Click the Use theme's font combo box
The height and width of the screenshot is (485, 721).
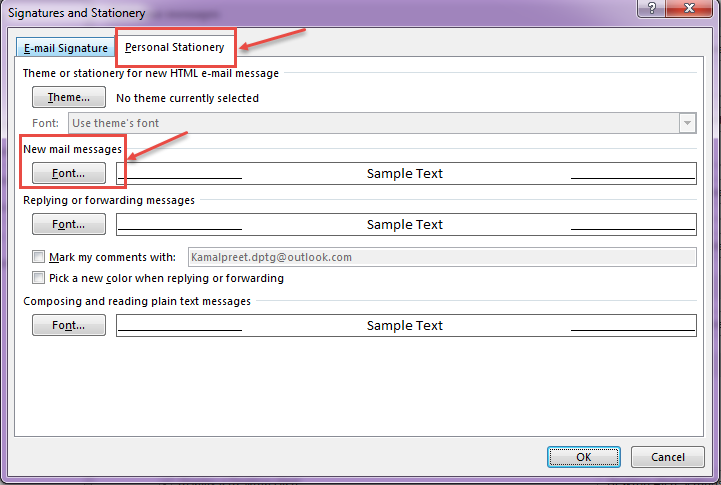point(382,123)
